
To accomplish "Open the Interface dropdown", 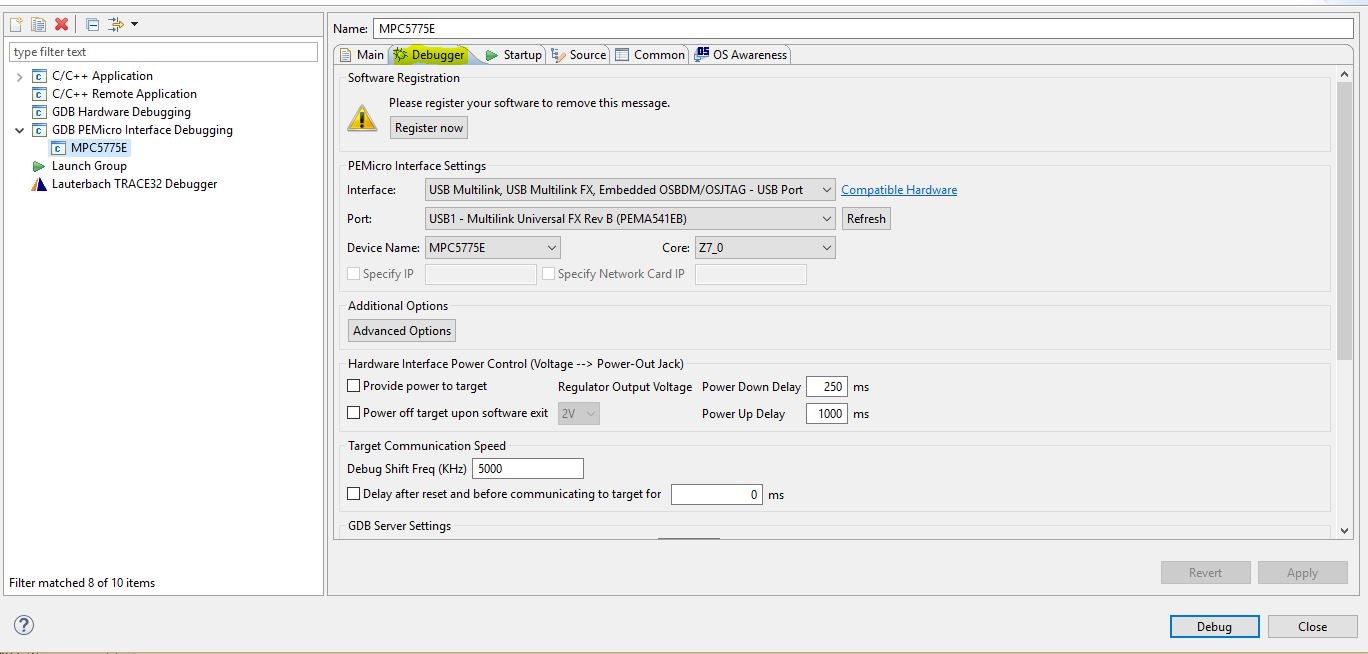I will 630,190.
